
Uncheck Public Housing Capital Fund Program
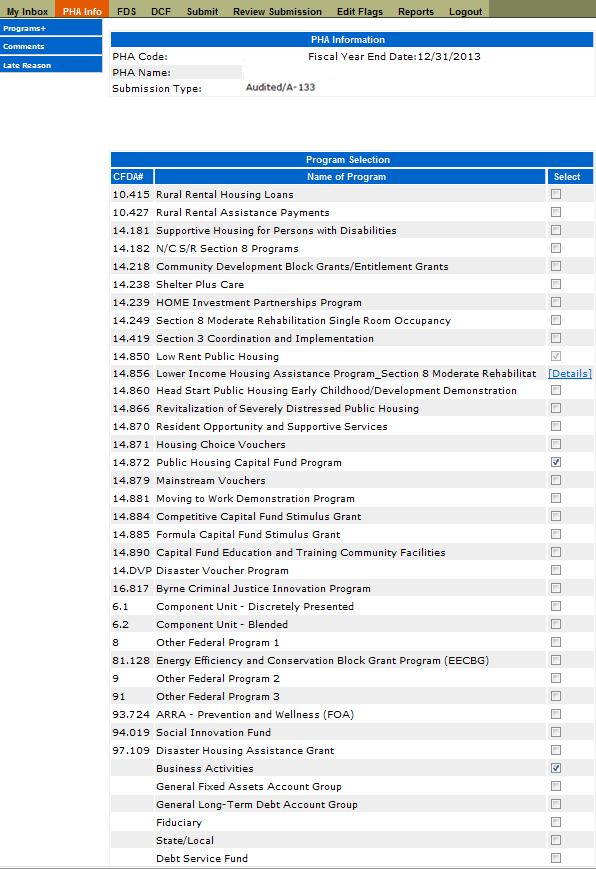coord(556,462)
